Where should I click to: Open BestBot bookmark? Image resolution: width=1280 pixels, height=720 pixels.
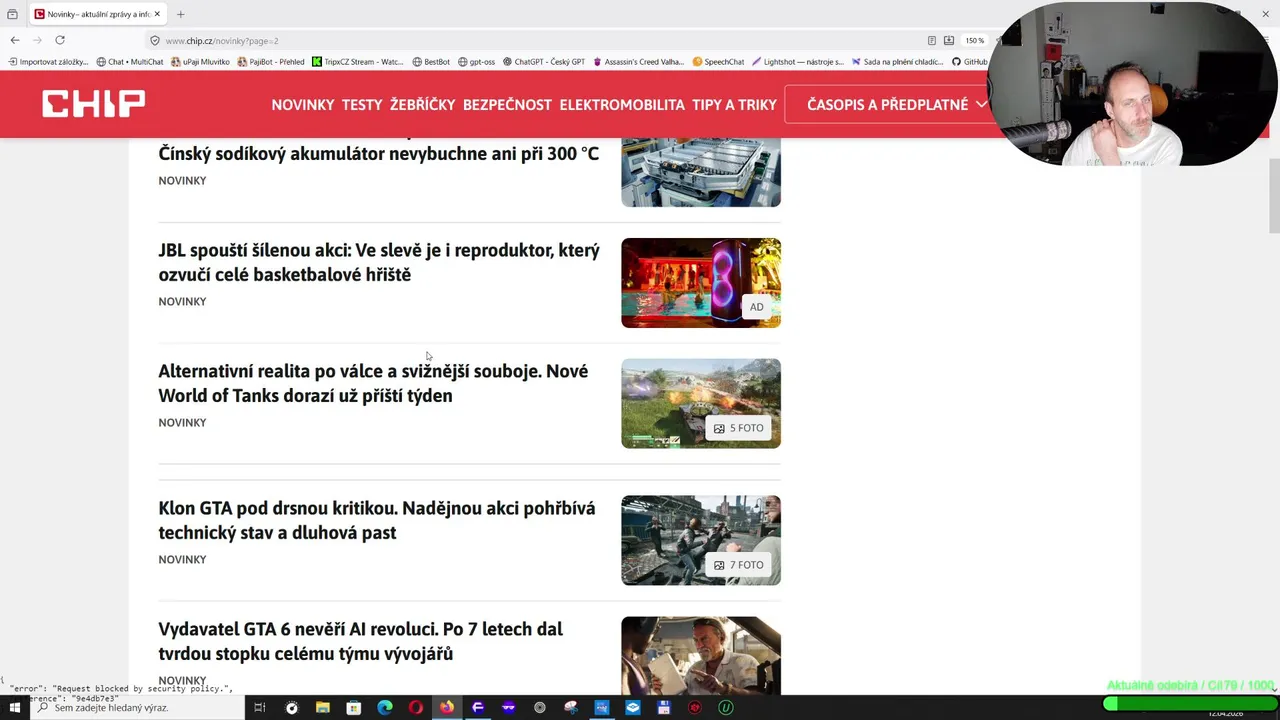tap(431, 62)
